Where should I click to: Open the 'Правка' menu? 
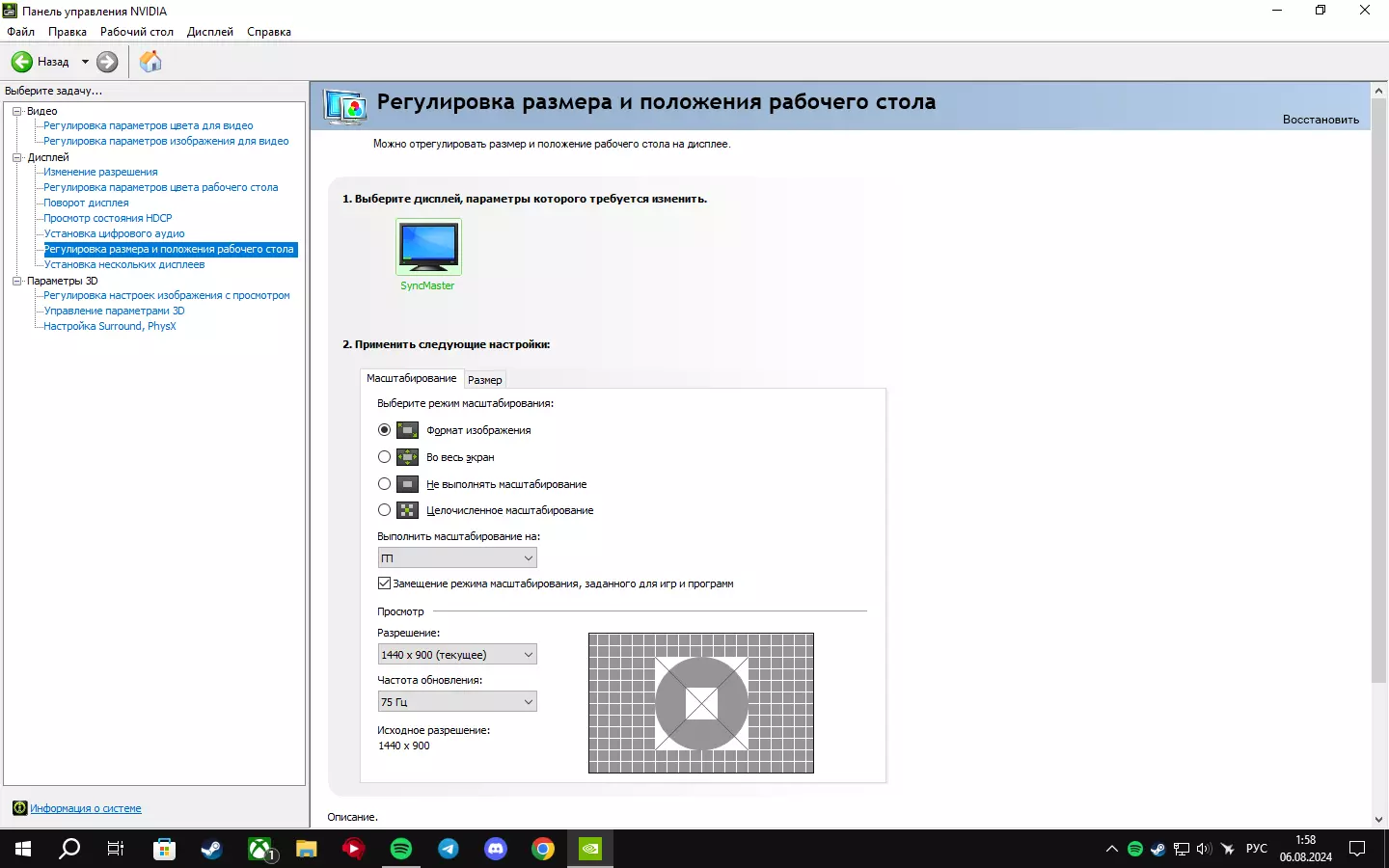coord(68,32)
